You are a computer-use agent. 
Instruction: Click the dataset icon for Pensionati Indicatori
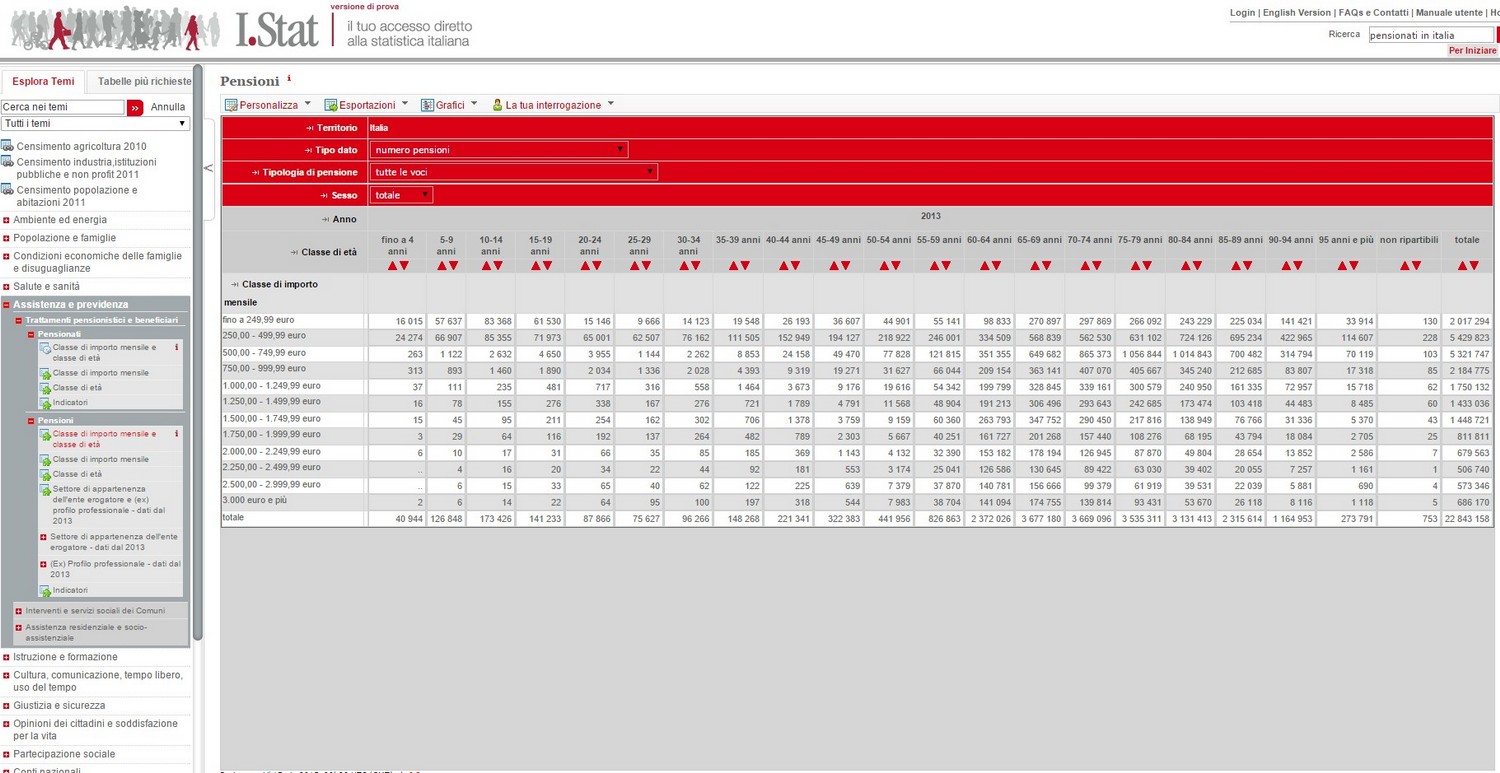pyautogui.click(x=44, y=403)
